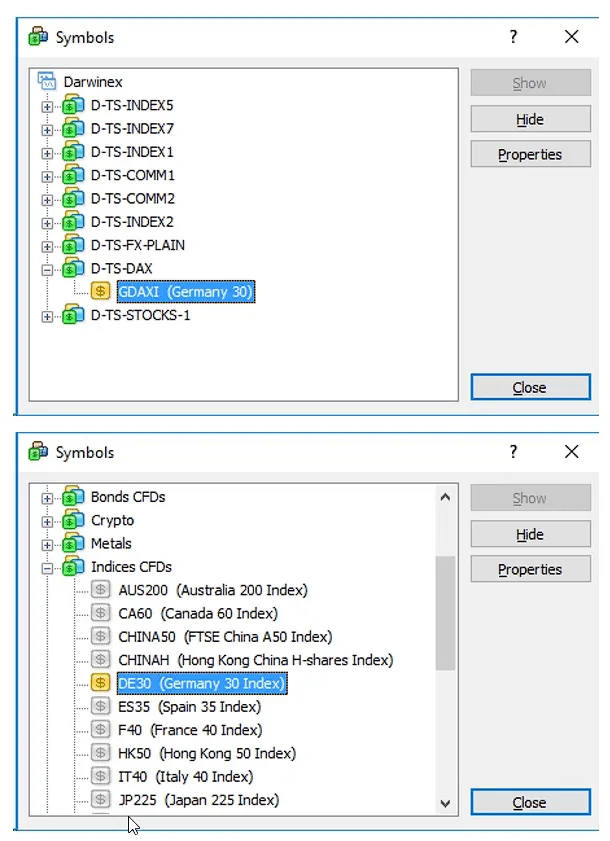Screen dimensions: 610x841
Task: Click Hide in the Indices CFDs dialog
Action: pos(531,534)
